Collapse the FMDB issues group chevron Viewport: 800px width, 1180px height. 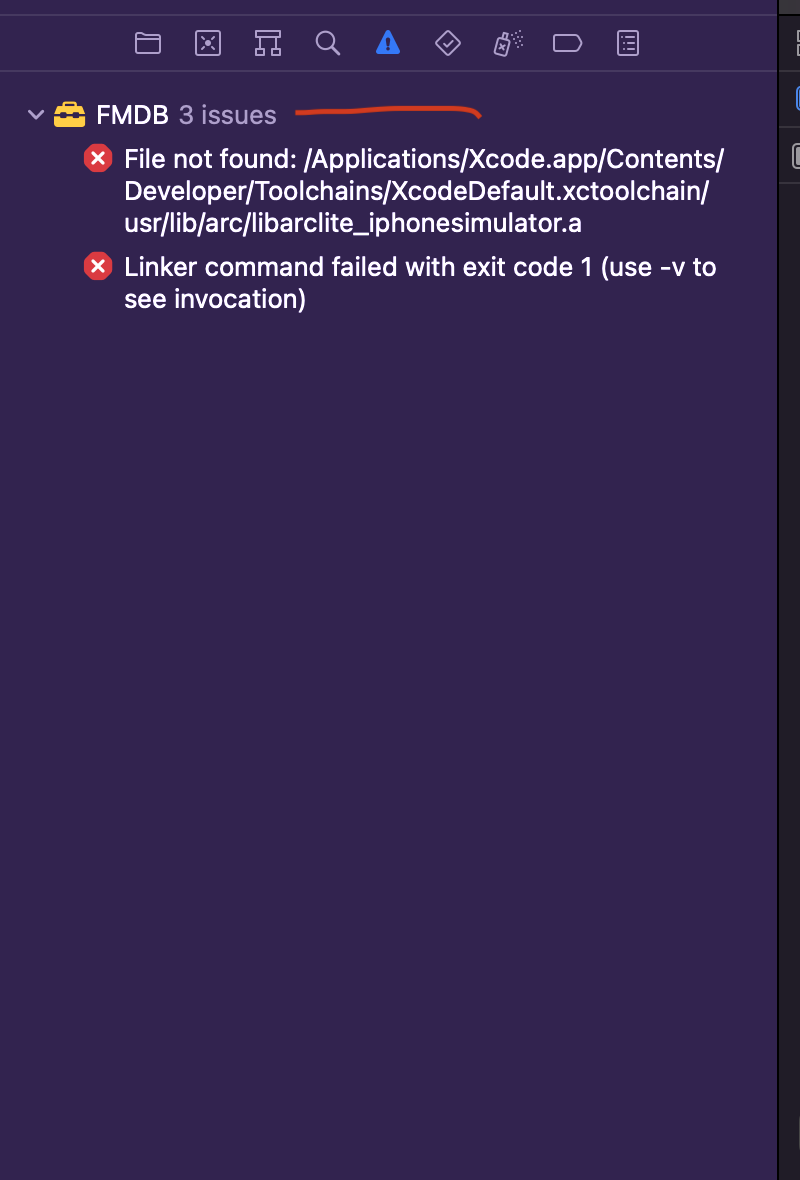(x=35, y=114)
